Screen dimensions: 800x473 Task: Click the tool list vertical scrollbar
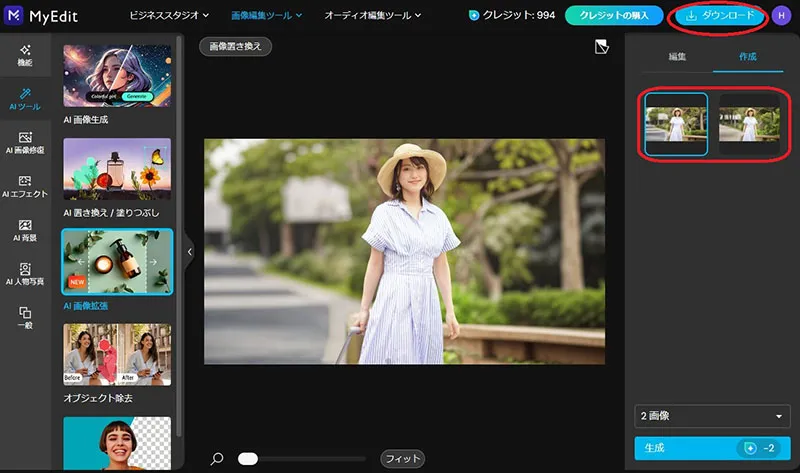point(179,235)
